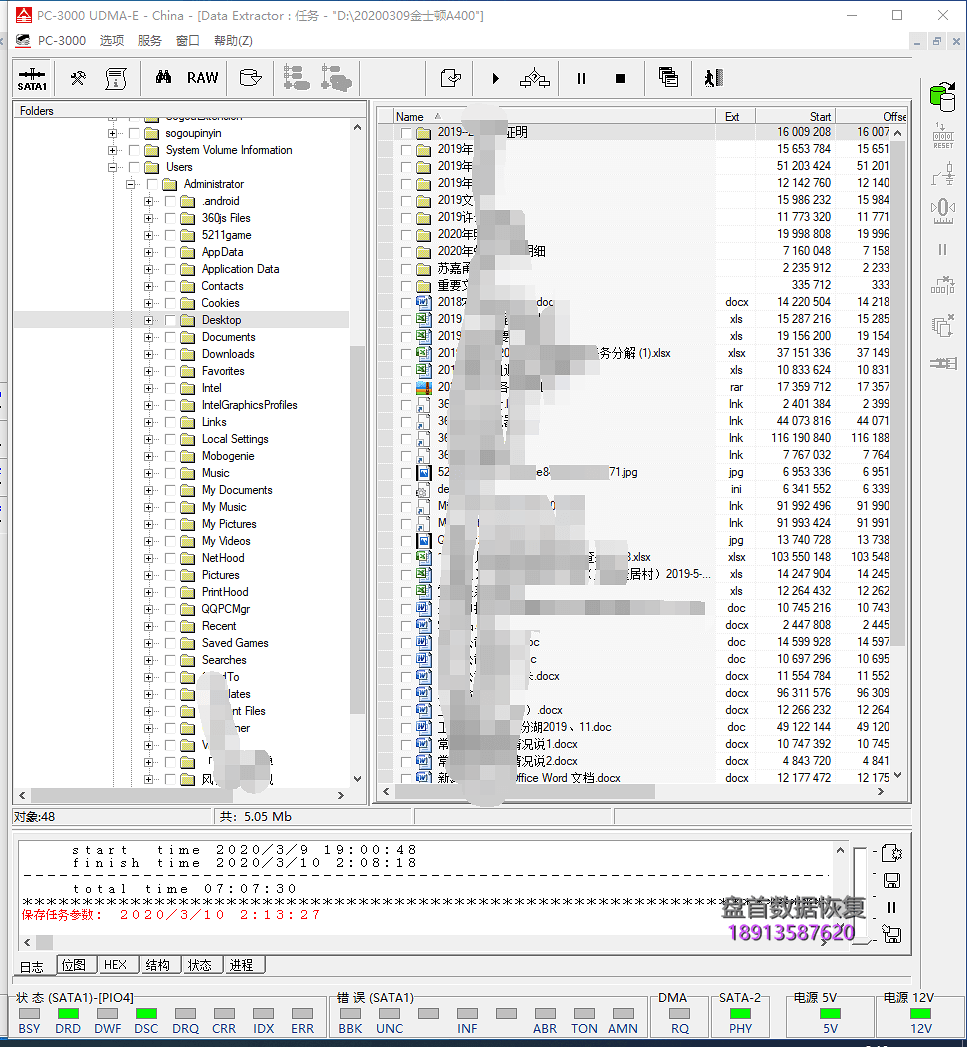This screenshot has height=1047, width=967.
Task: Tick the checkbox next to Users folder
Action: 134,168
